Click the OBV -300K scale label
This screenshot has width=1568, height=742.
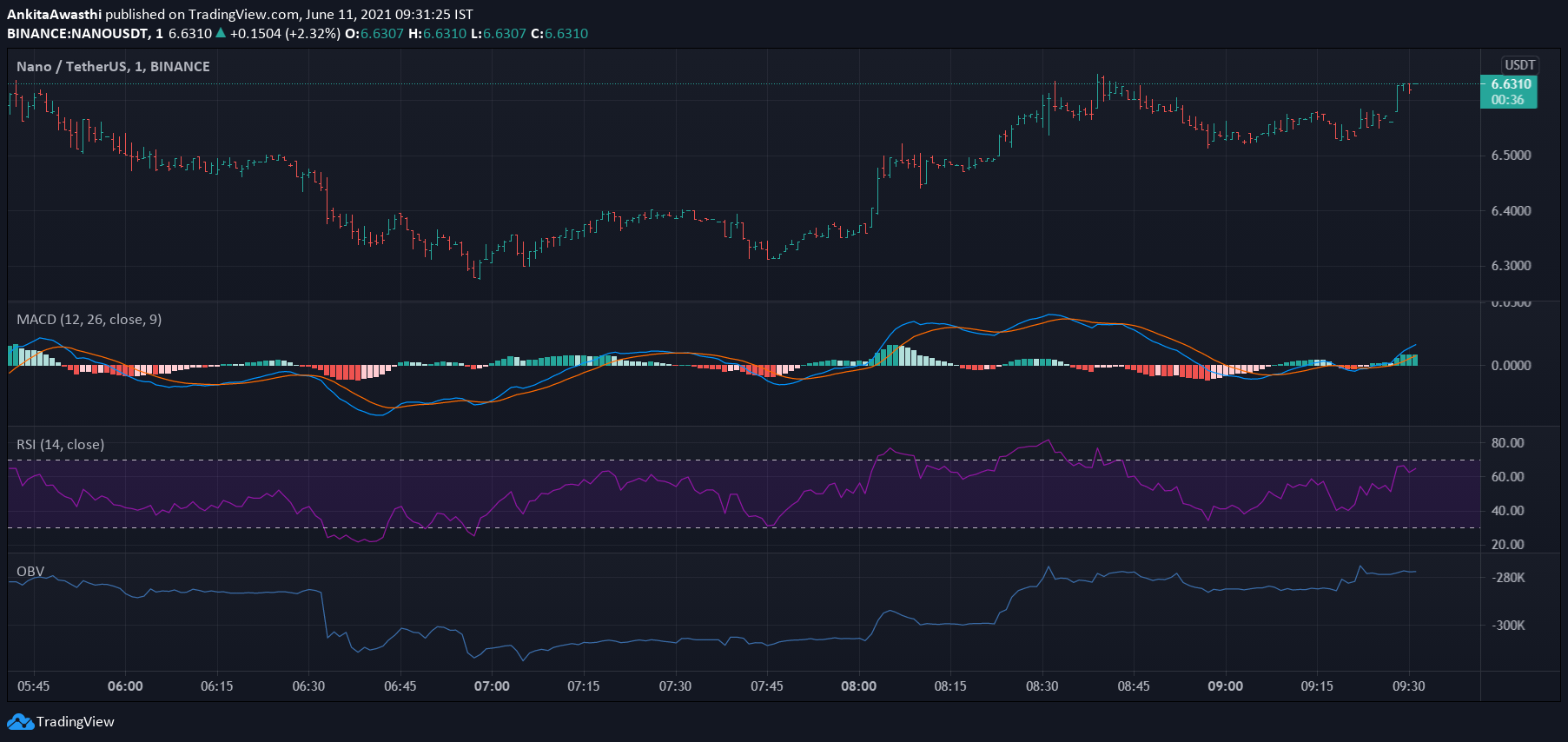click(1508, 626)
